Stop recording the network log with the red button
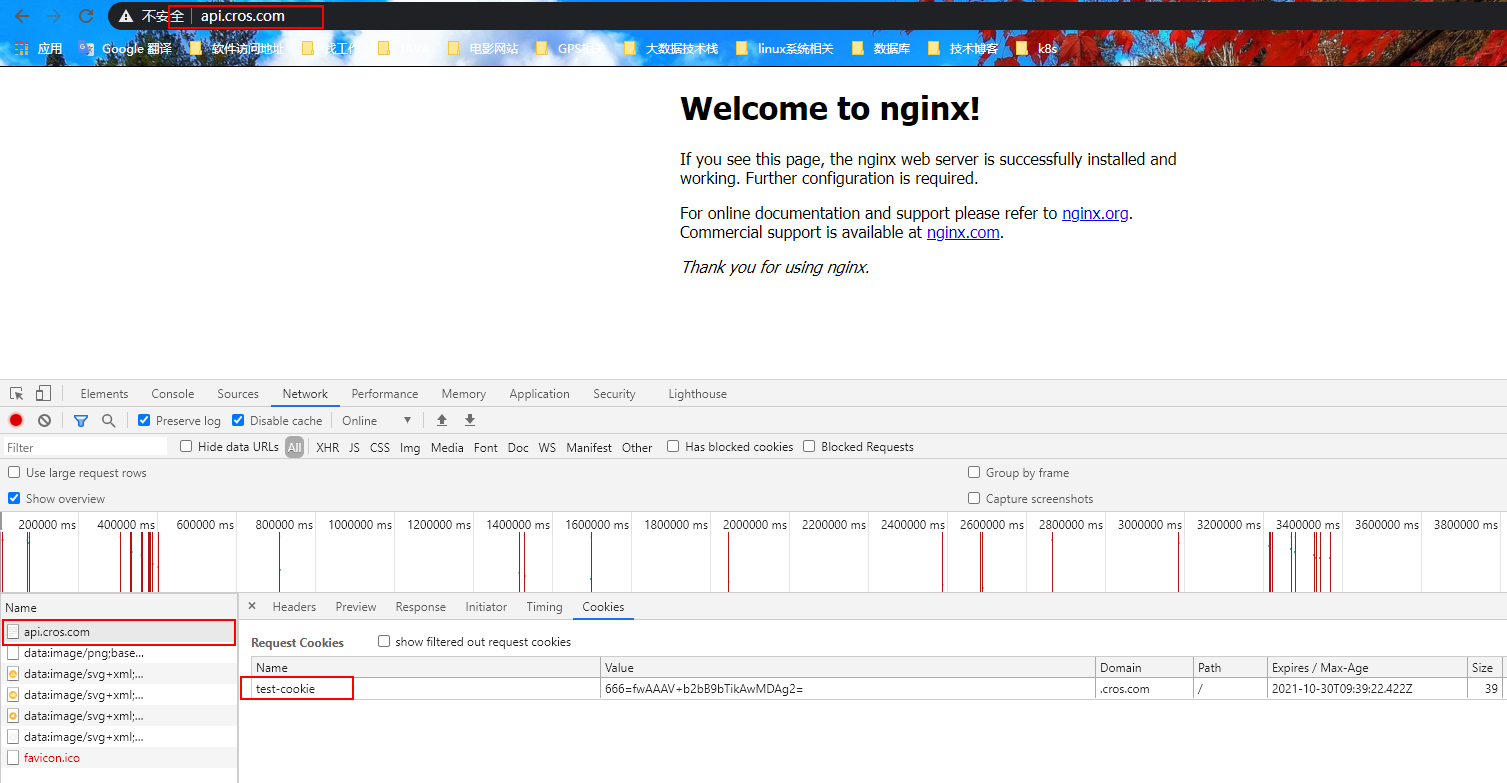1507x783 pixels. click(16, 421)
